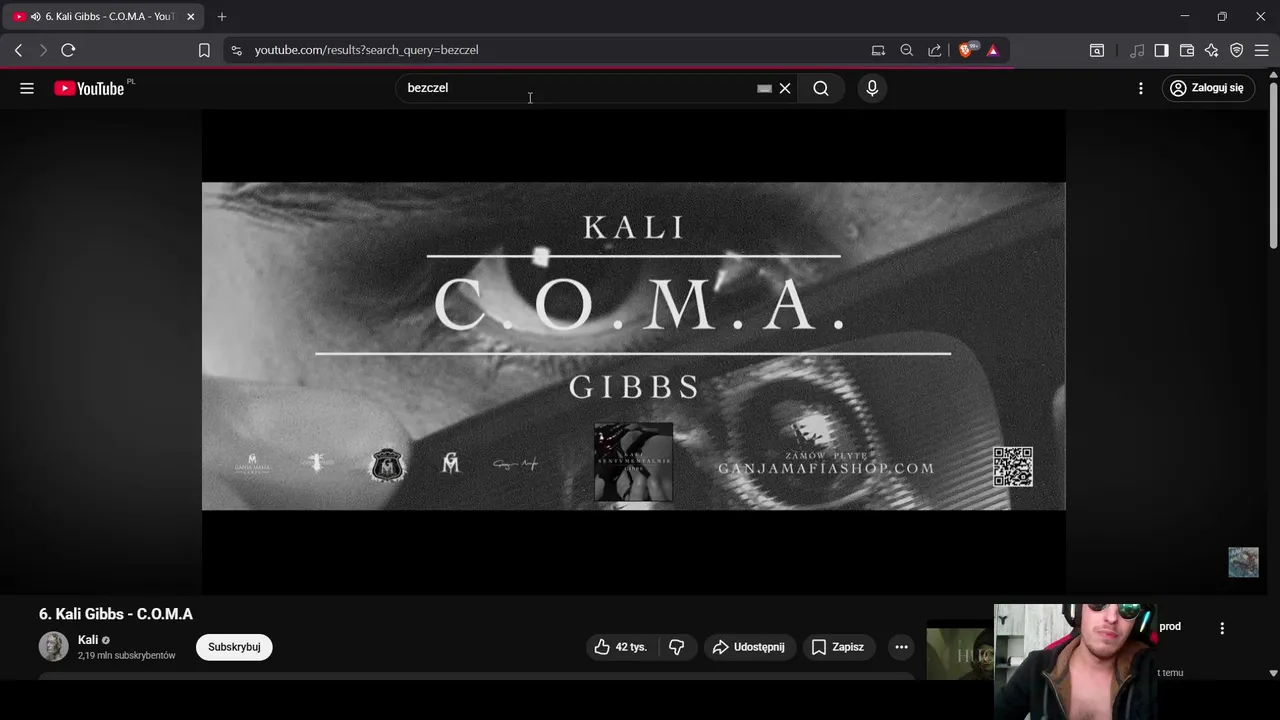Mute tab via speaker icon
The image size is (1280, 720).
pos(36,17)
